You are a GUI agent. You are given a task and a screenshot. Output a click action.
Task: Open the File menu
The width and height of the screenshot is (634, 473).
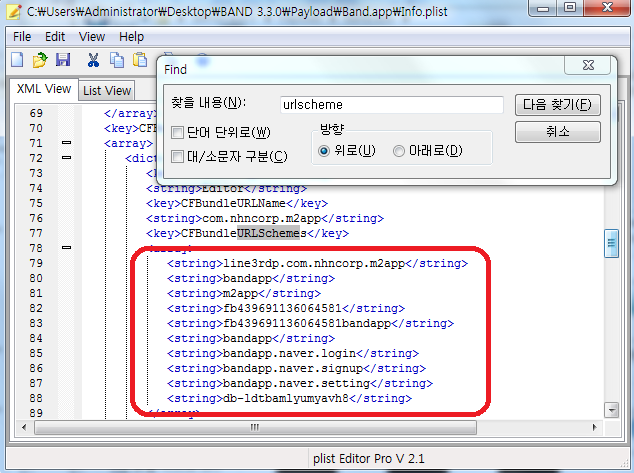22,37
